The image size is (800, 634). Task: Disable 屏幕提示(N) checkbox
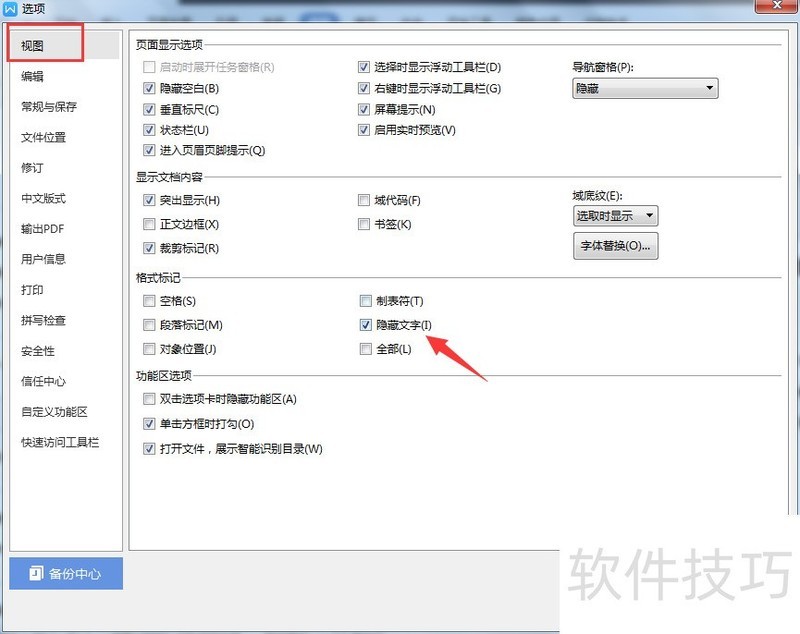point(364,109)
